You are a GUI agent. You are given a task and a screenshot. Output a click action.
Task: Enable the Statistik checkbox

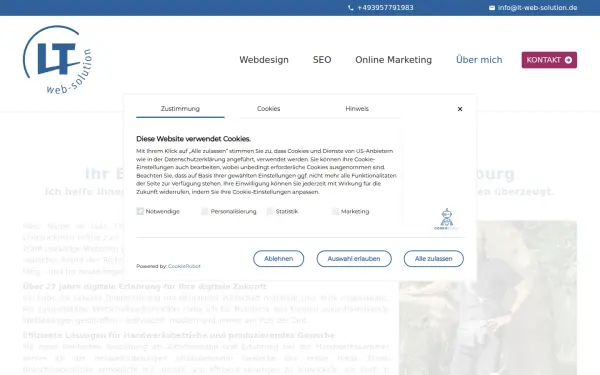pos(270,211)
